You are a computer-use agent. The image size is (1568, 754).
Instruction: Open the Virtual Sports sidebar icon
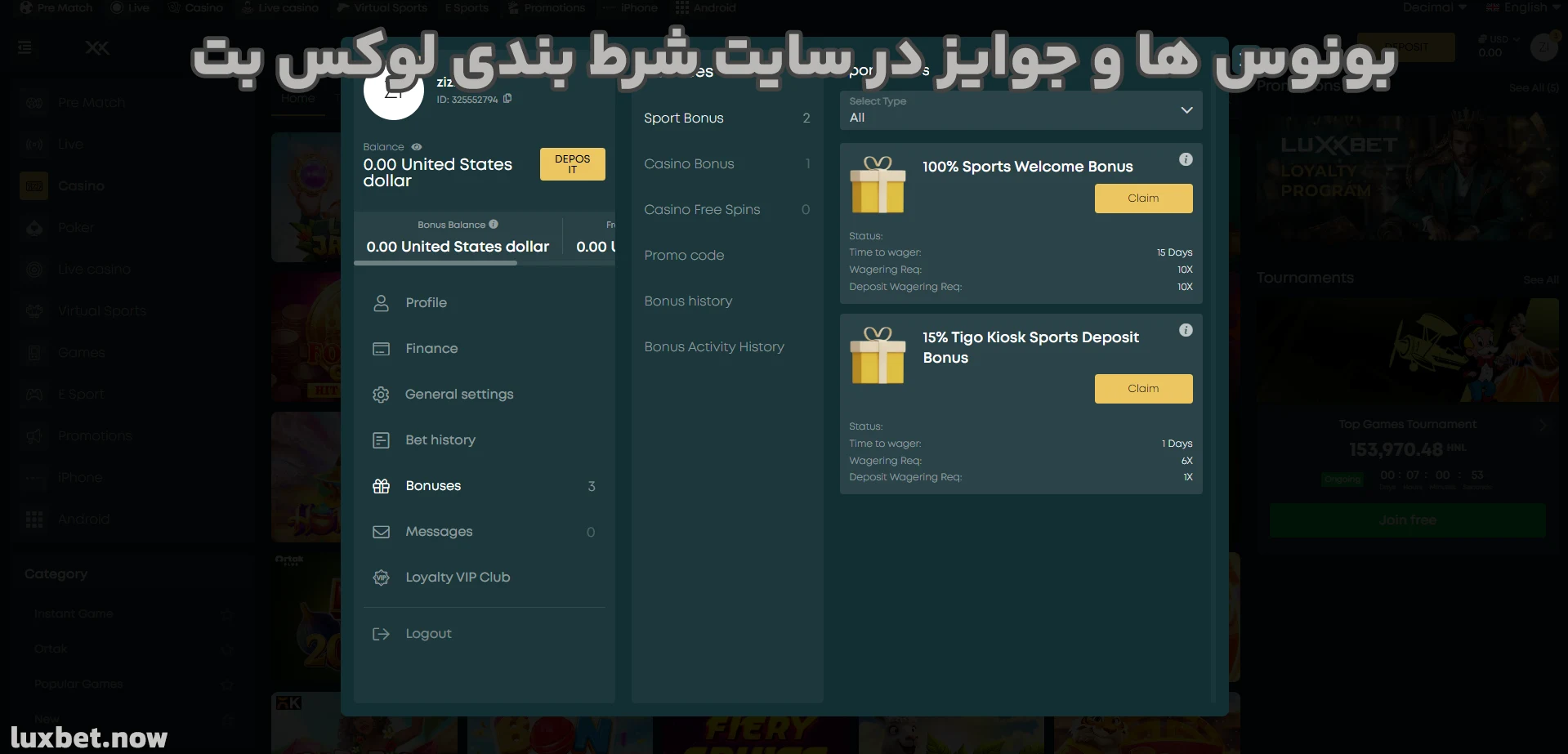pos(34,310)
